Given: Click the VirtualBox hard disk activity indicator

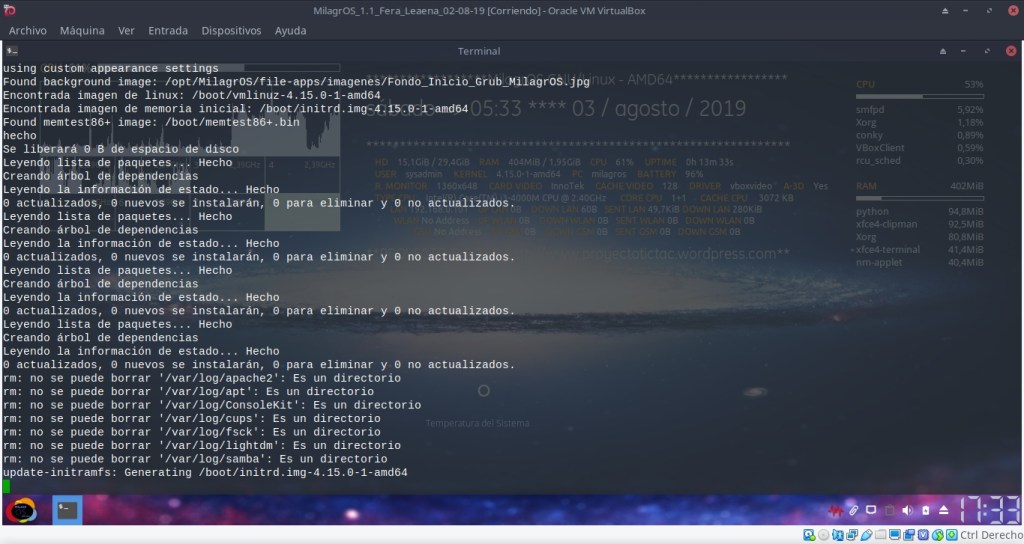Looking at the screenshot, I should pyautogui.click(x=809, y=535).
